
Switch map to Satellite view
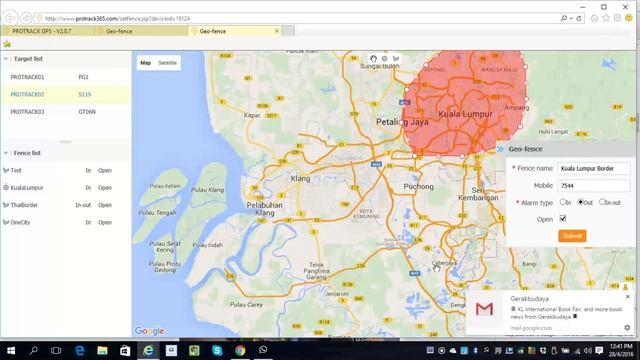coord(167,63)
